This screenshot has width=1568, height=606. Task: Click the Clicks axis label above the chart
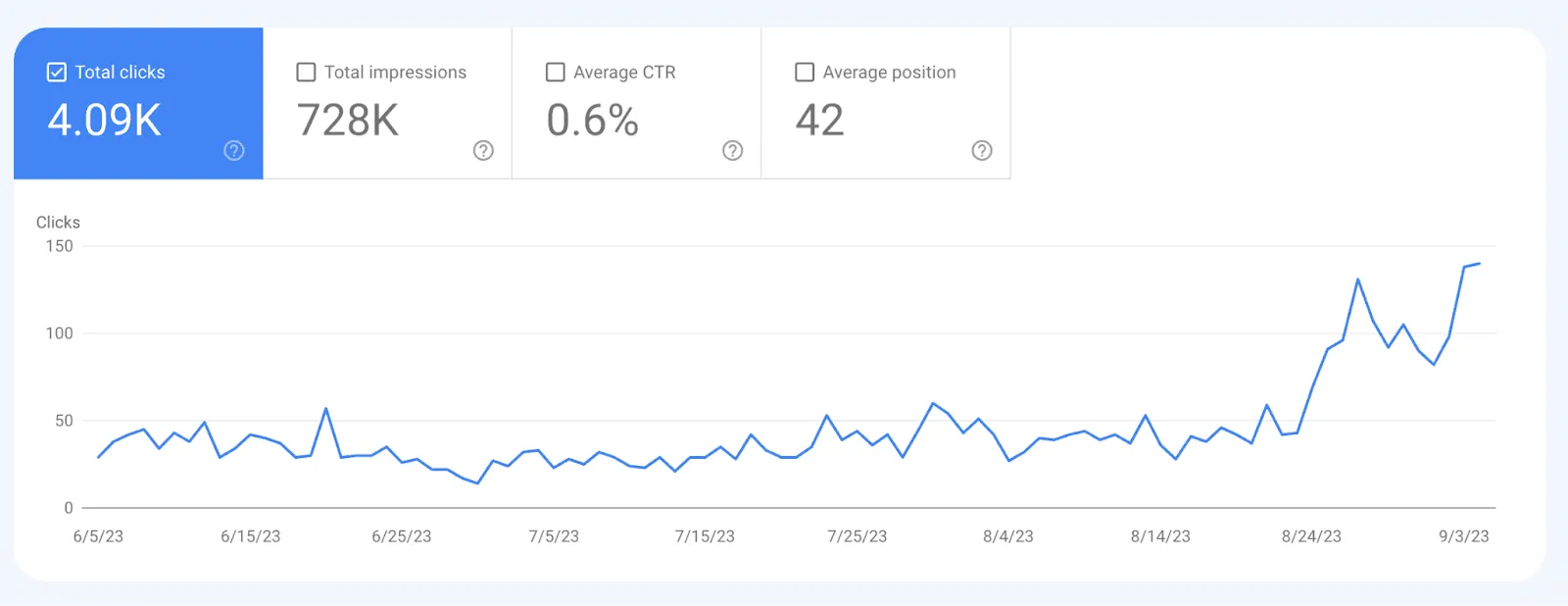click(x=58, y=222)
